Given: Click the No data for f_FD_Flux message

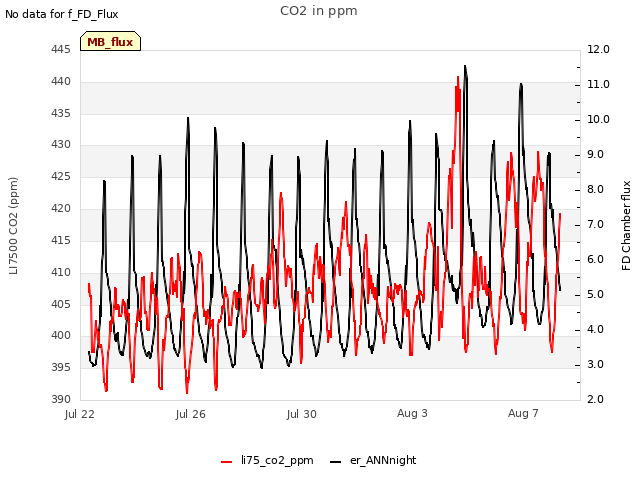Looking at the screenshot, I should coord(62,14).
